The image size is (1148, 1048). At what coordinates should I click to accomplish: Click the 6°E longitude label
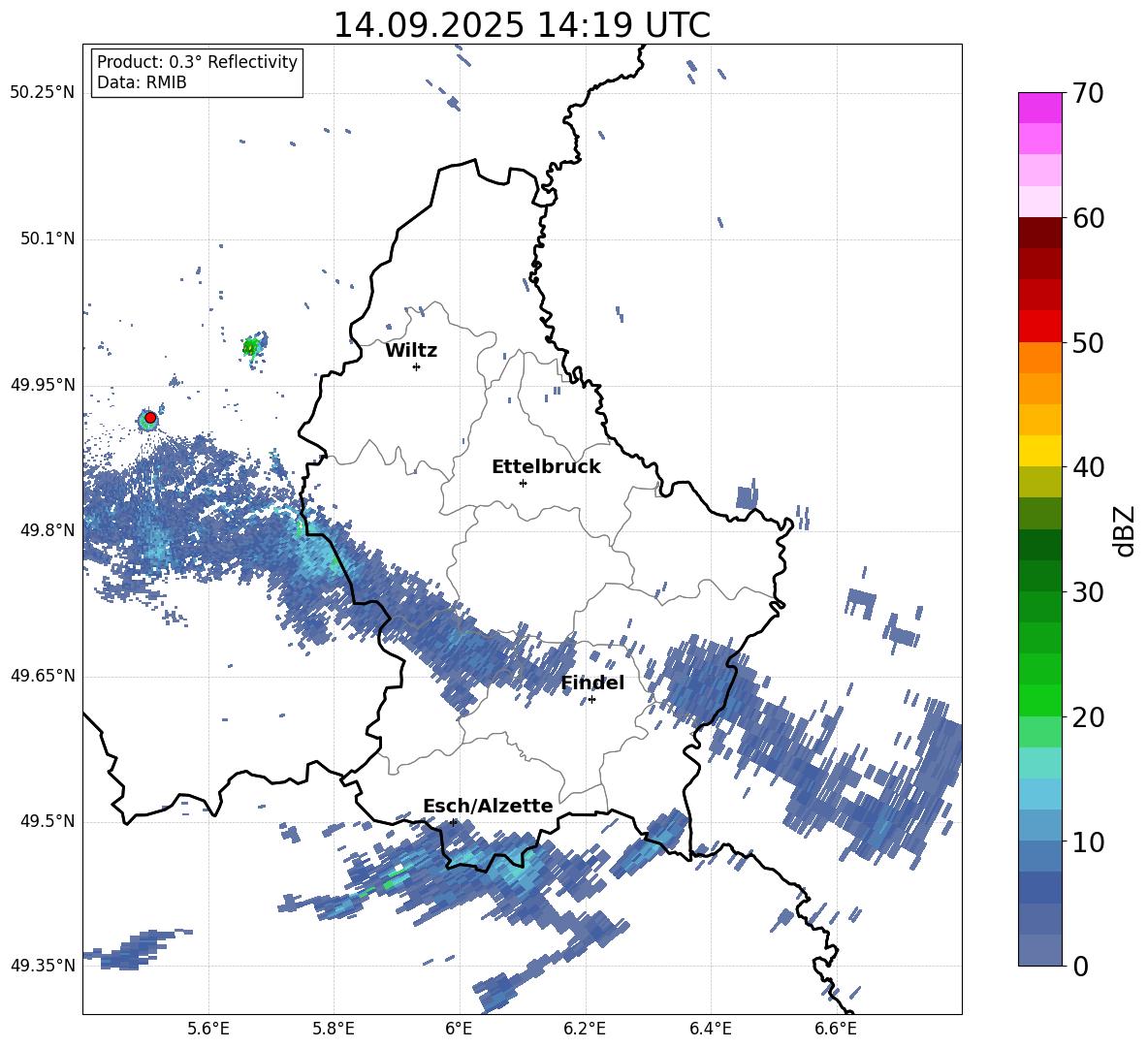459,1029
